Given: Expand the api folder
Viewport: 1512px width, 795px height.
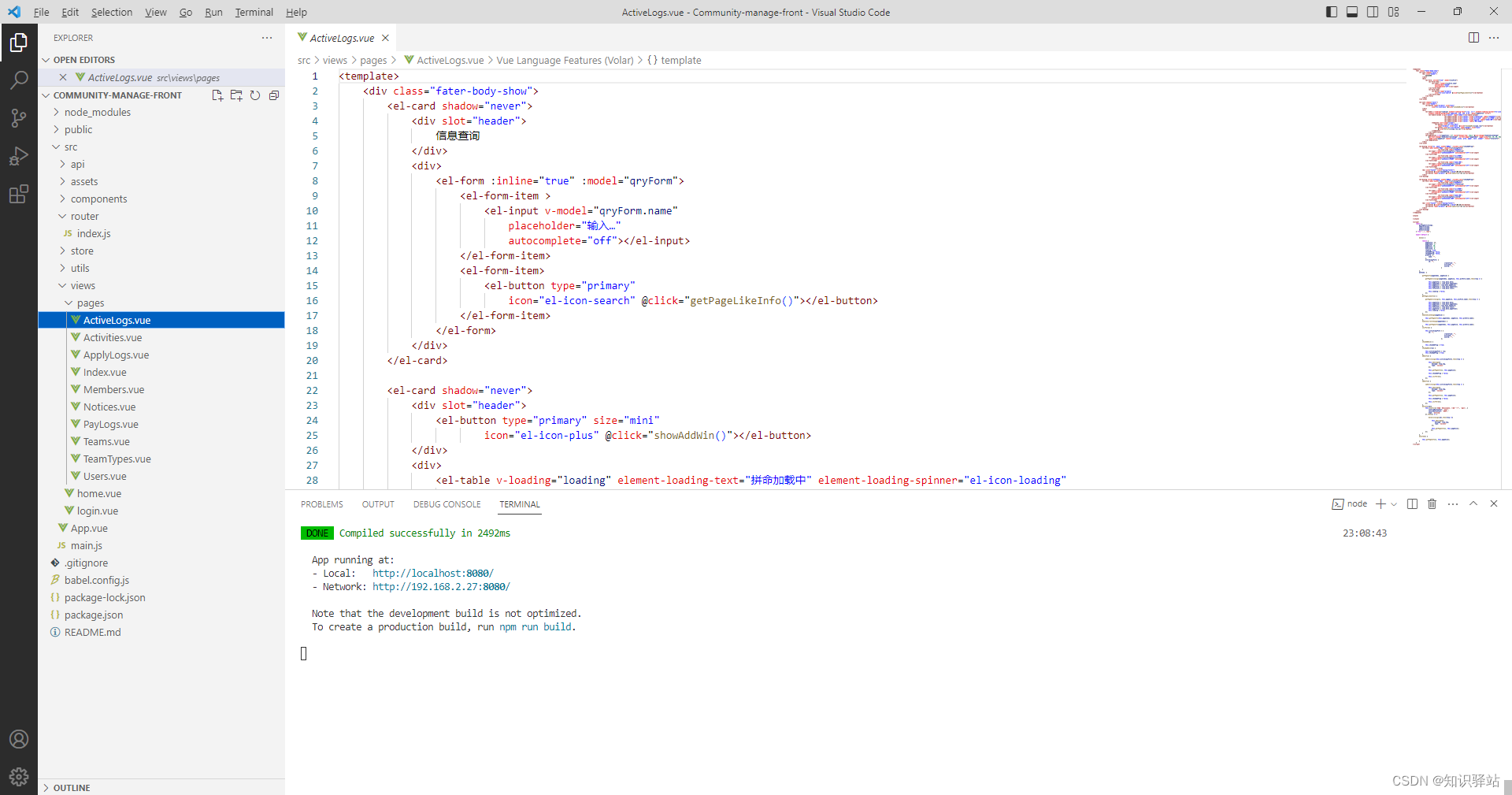Looking at the screenshot, I should pos(161,165).
